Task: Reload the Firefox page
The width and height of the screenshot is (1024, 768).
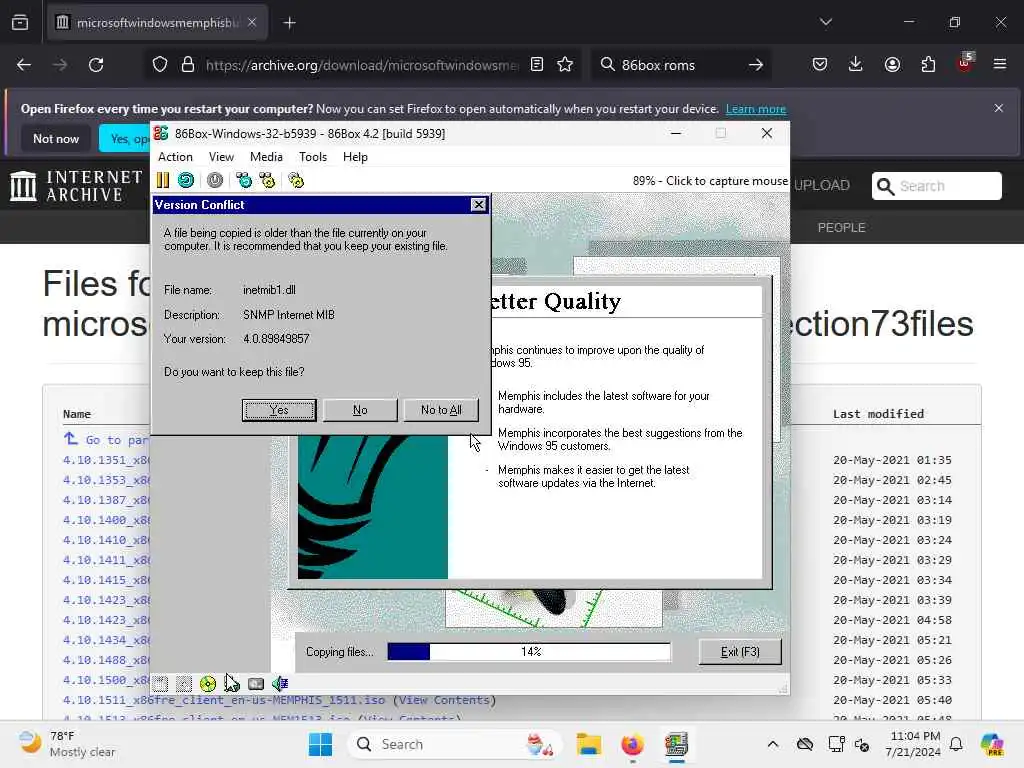Action: click(96, 65)
